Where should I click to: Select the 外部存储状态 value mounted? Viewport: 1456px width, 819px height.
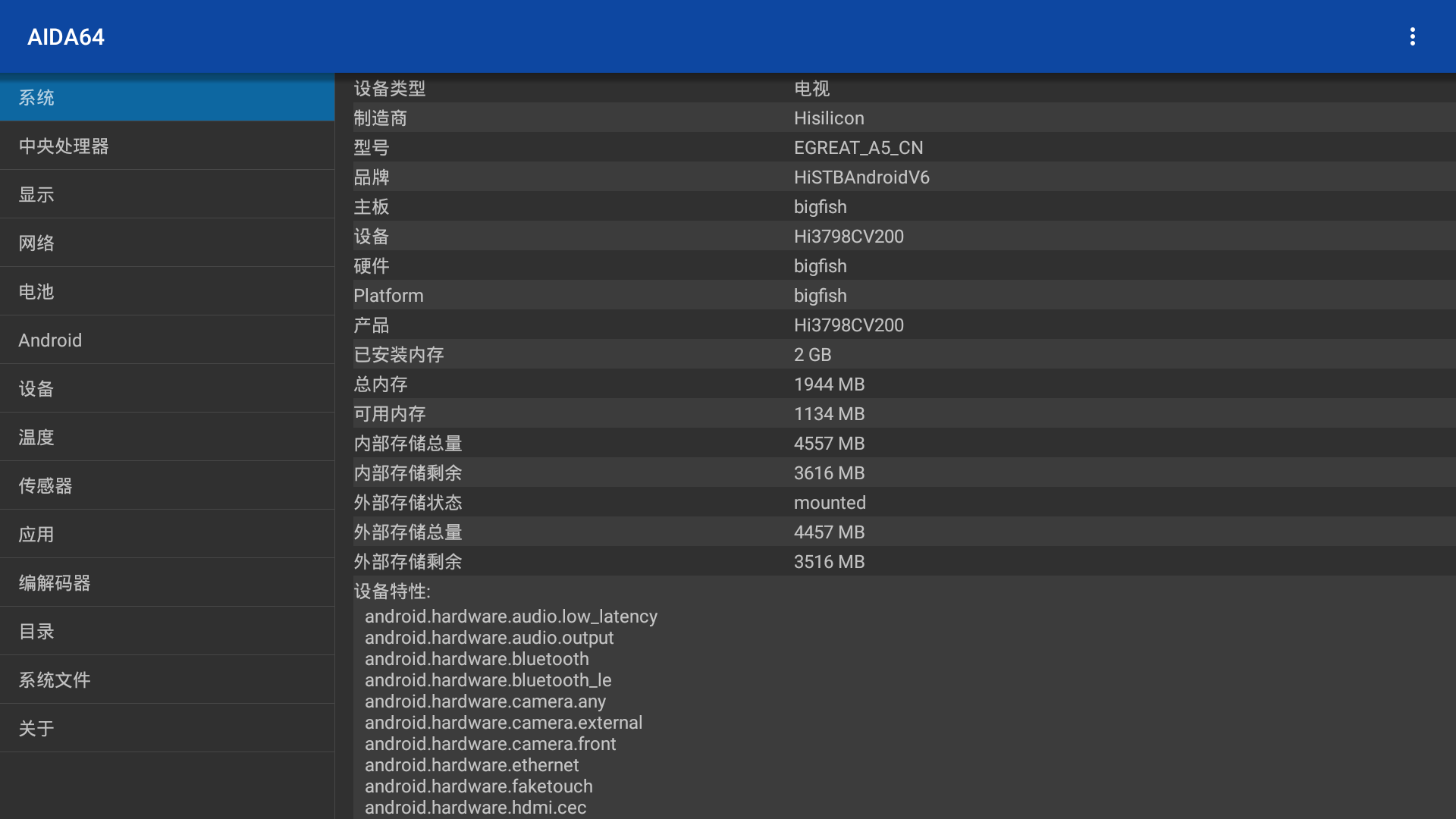click(x=830, y=503)
